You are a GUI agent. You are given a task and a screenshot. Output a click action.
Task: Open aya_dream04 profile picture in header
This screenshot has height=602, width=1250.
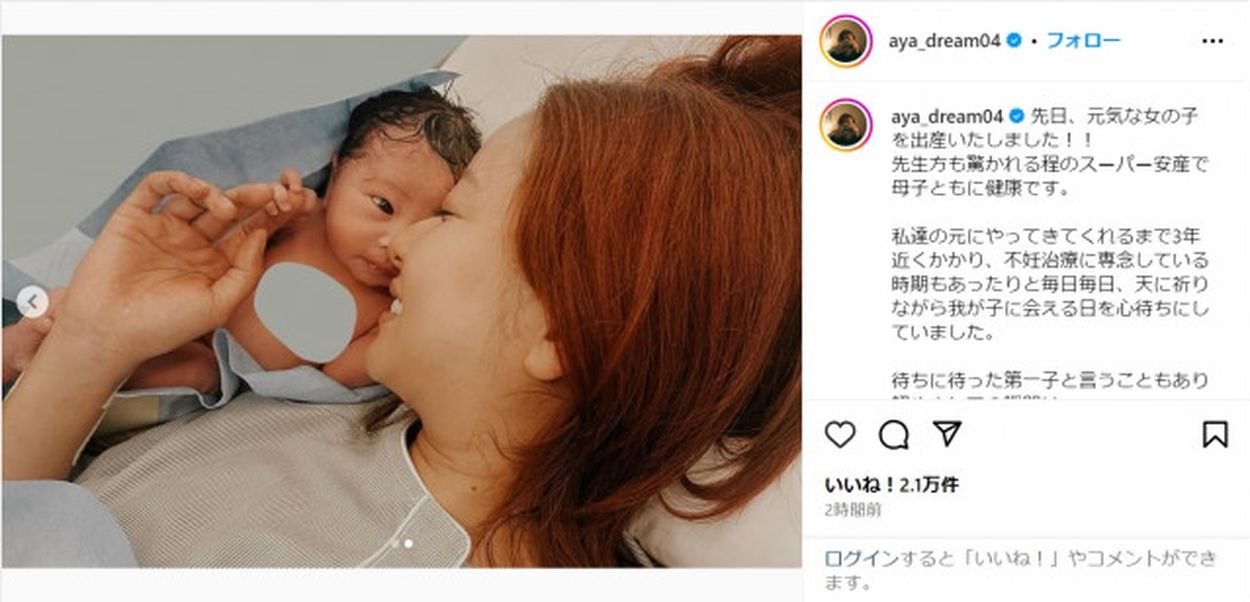coord(846,42)
